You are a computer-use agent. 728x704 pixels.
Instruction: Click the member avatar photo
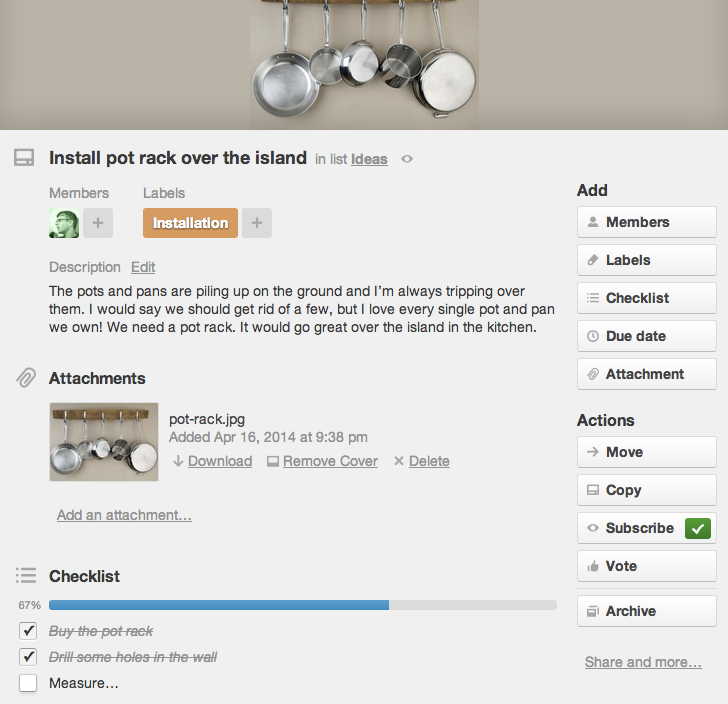tap(64, 223)
